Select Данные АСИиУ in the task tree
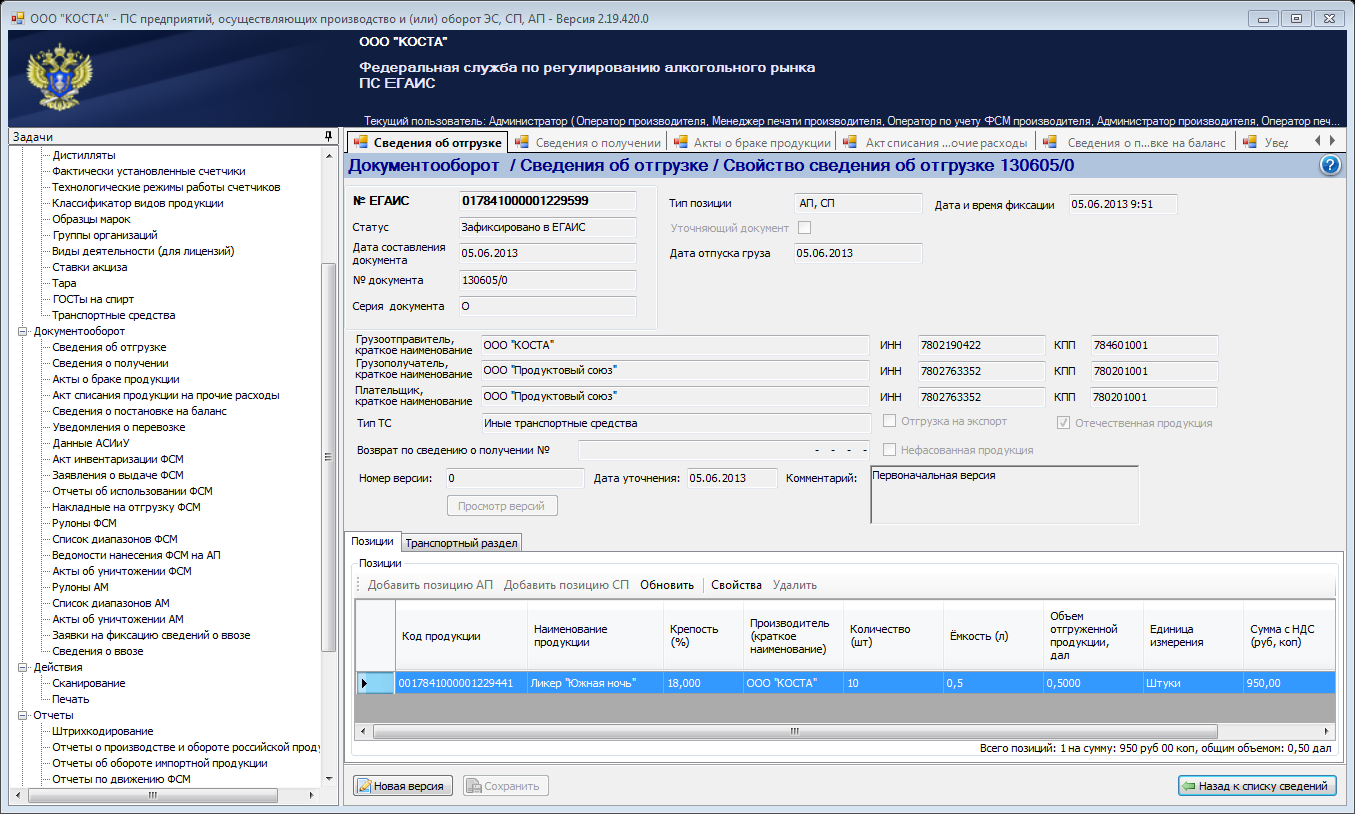The image size is (1355, 814). click(x=91, y=443)
